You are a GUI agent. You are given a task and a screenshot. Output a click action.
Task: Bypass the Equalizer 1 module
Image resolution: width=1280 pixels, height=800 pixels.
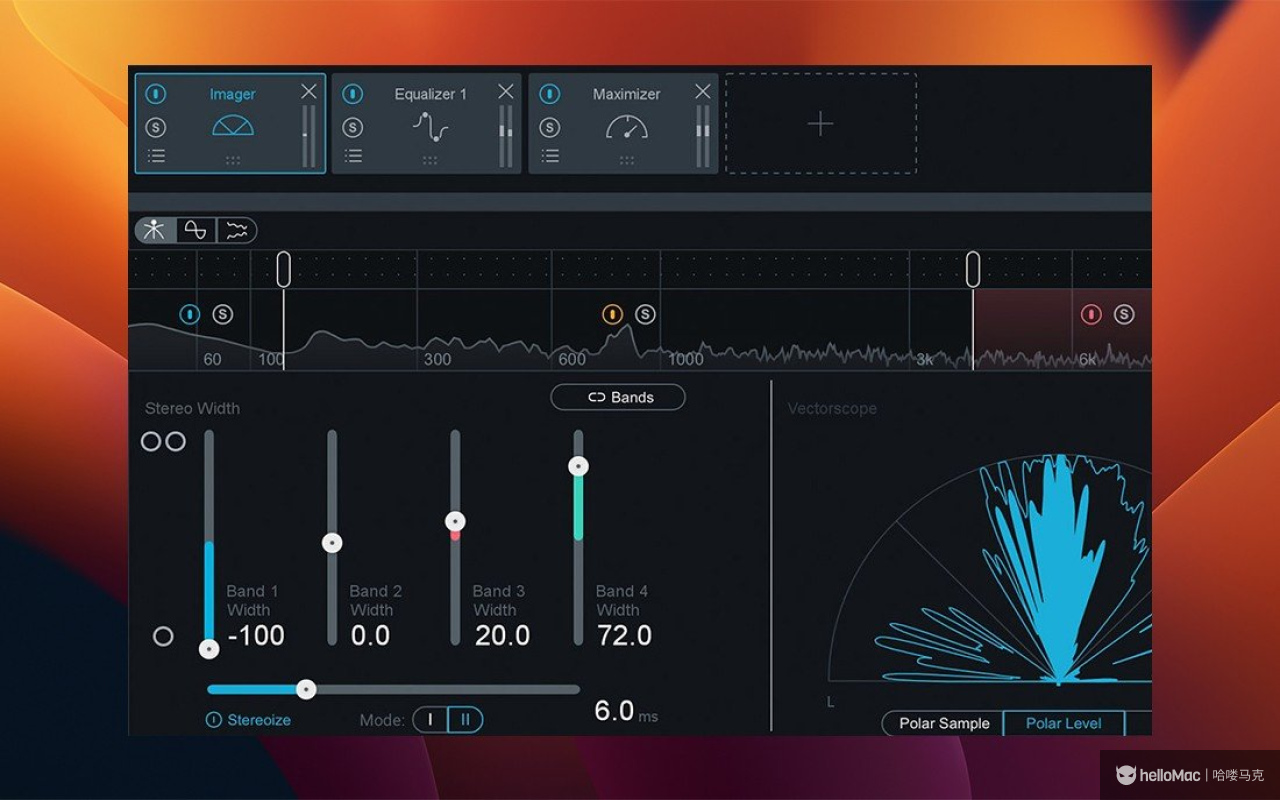pos(353,94)
